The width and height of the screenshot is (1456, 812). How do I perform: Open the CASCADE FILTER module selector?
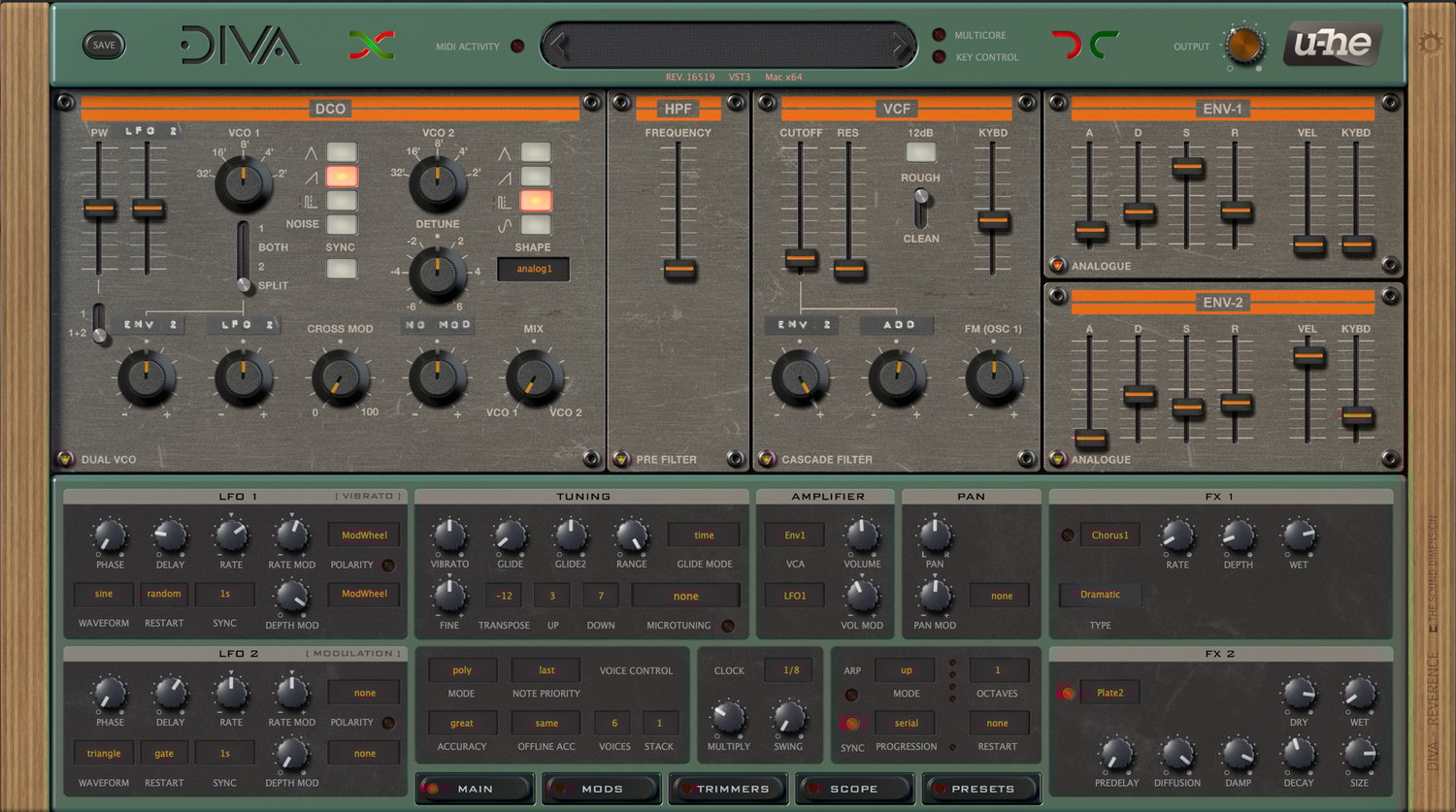(x=767, y=459)
